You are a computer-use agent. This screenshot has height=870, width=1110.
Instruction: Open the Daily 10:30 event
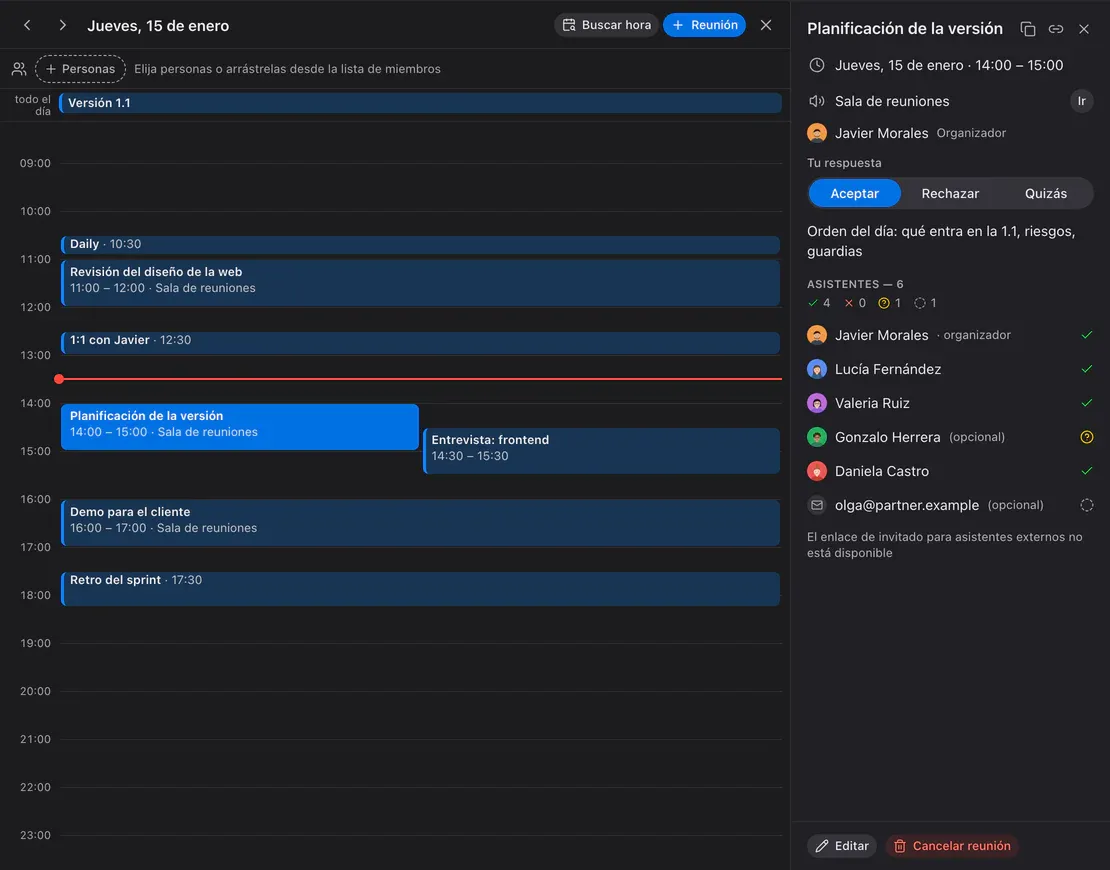(x=420, y=245)
